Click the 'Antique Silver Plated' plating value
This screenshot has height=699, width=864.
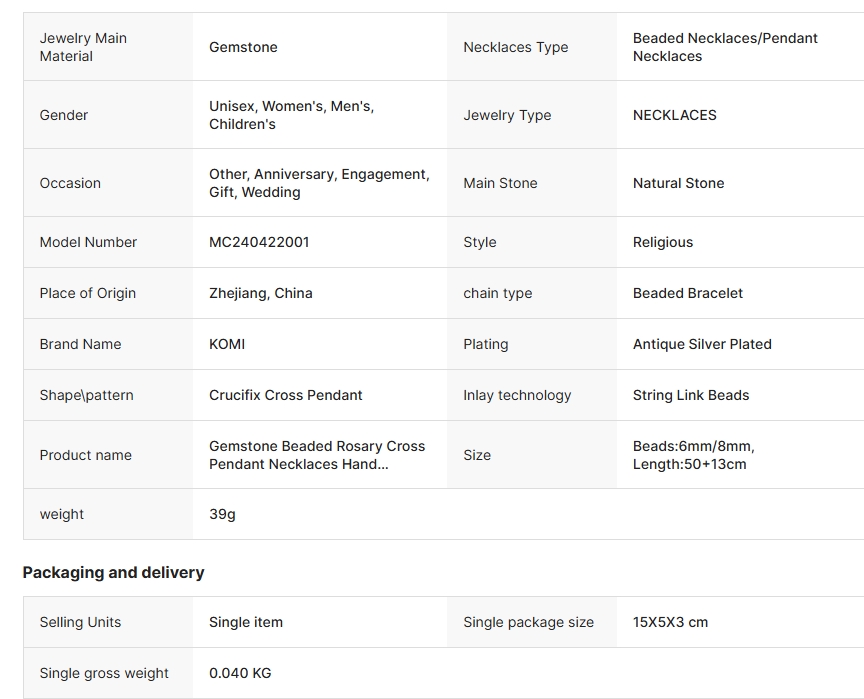coord(702,344)
